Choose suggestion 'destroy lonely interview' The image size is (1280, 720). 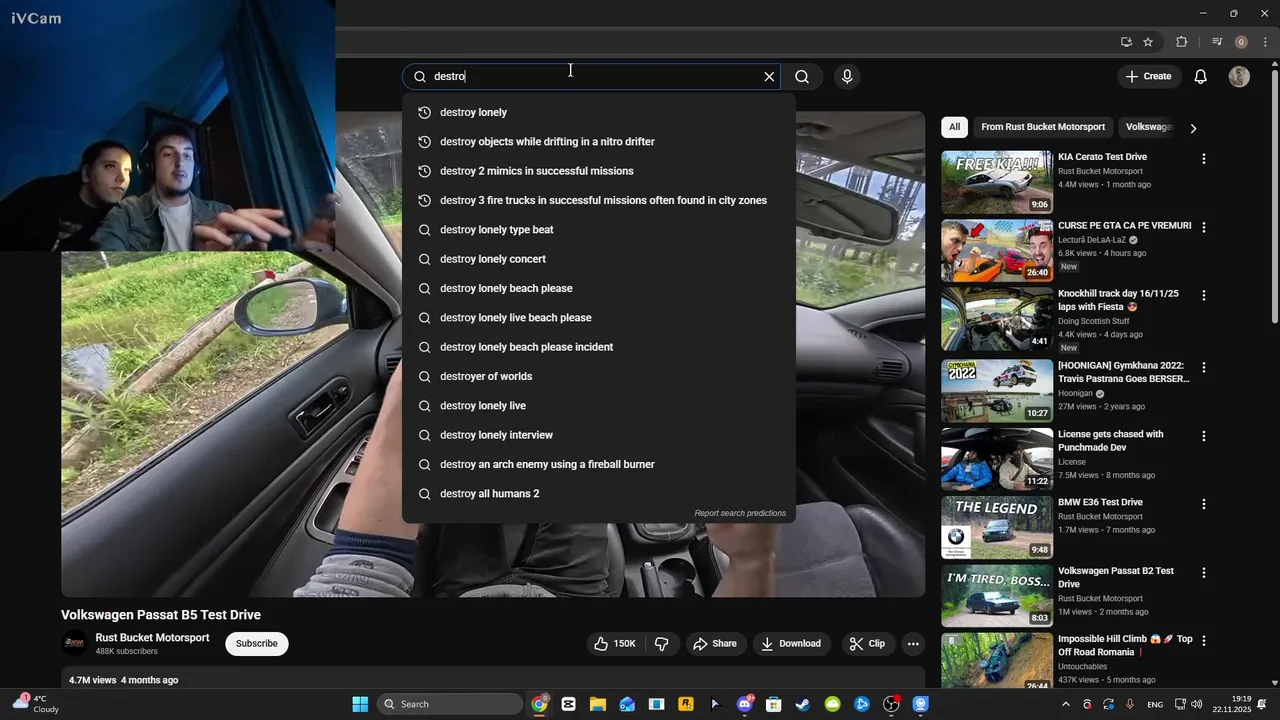[x=598, y=435]
